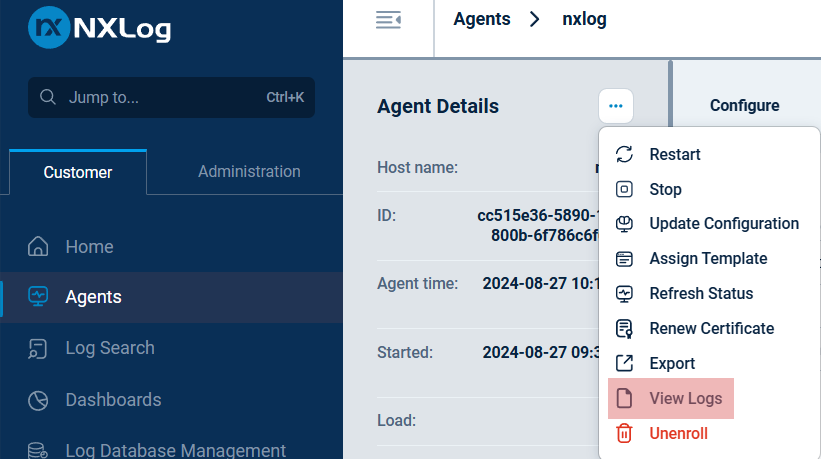
Task: Select the Customer tab
Action: (x=78, y=172)
